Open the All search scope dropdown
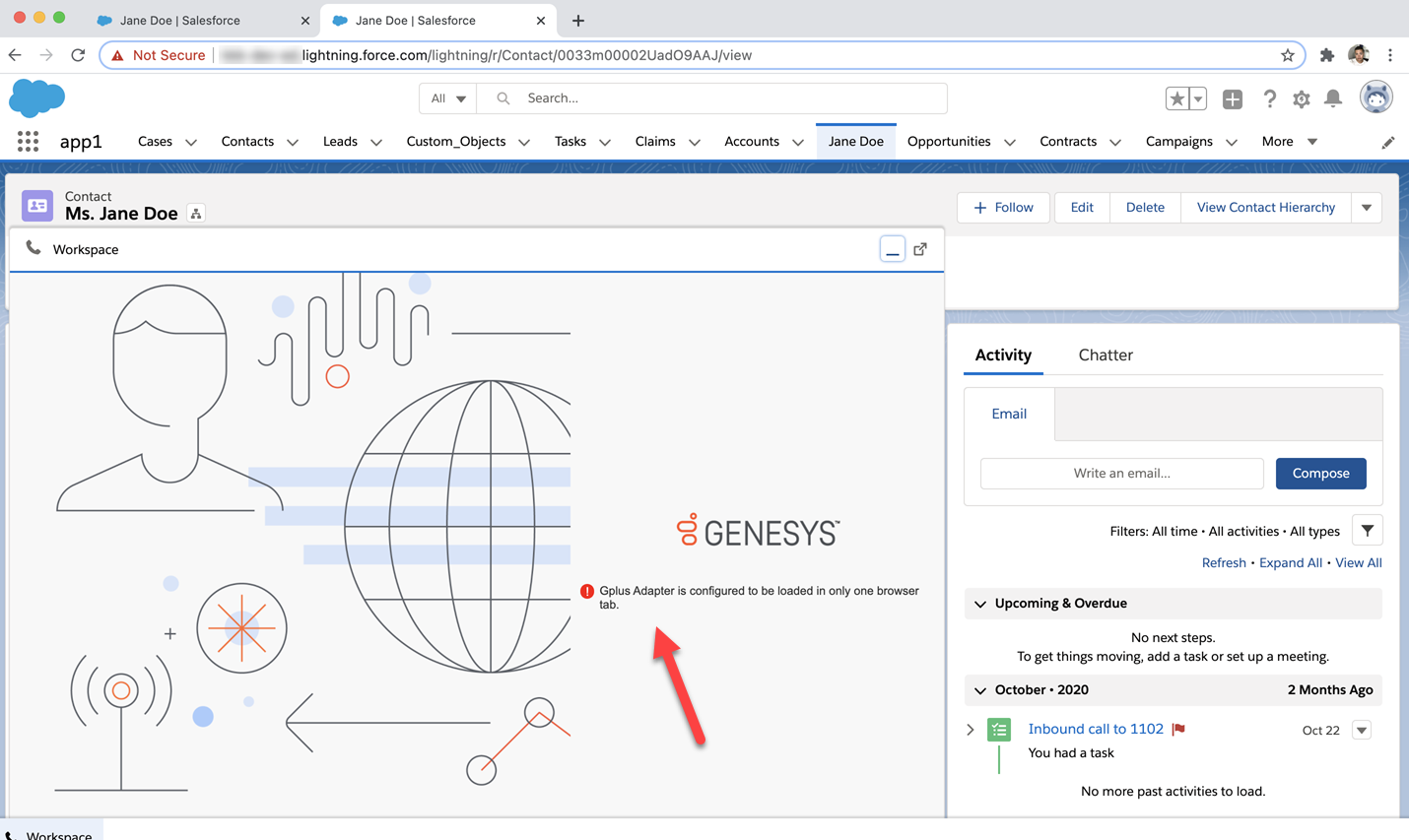1409x840 pixels. coord(448,98)
